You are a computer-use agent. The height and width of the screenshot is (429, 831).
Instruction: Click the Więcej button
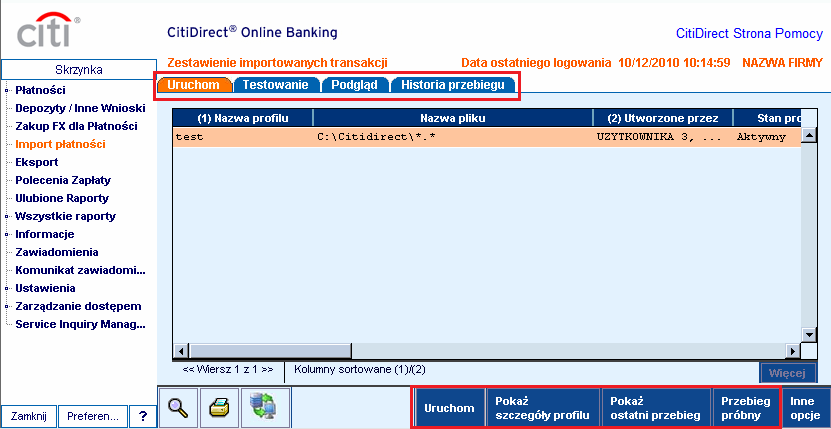click(787, 373)
